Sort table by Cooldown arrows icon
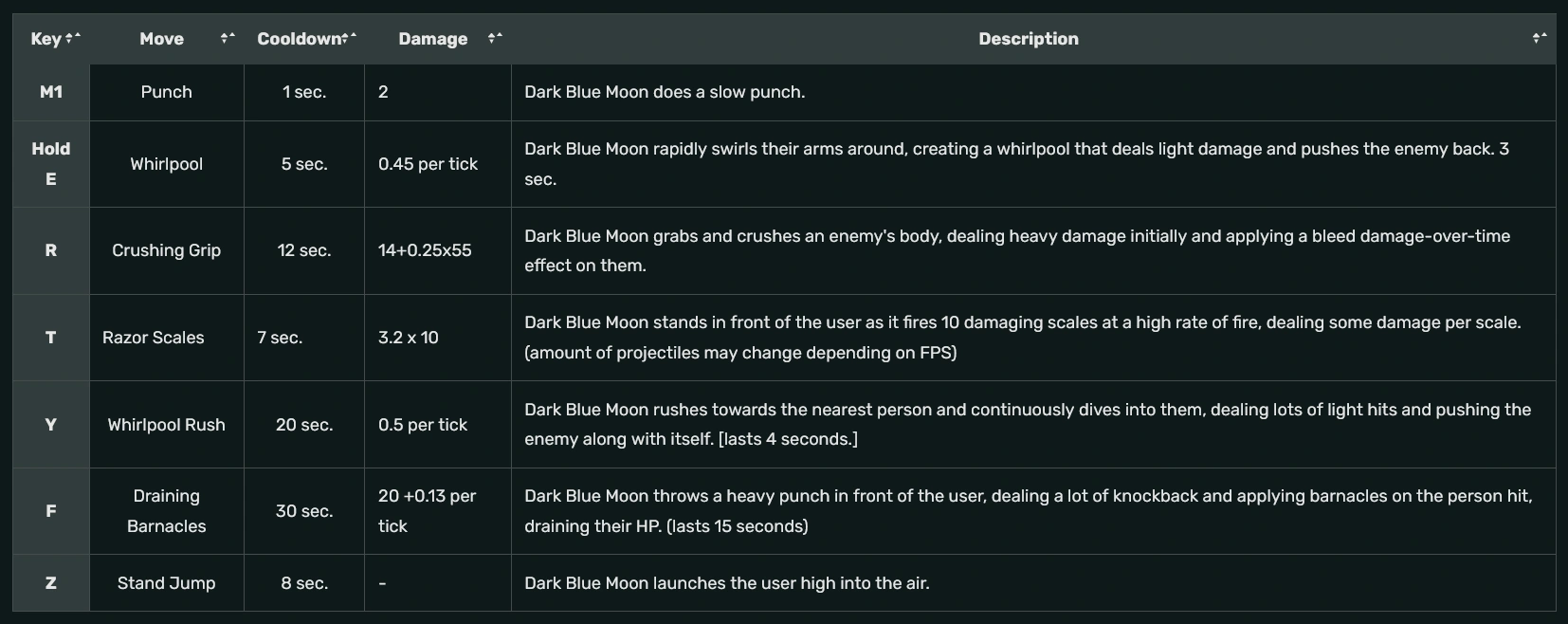This screenshot has height=624, width=1568. tap(350, 38)
